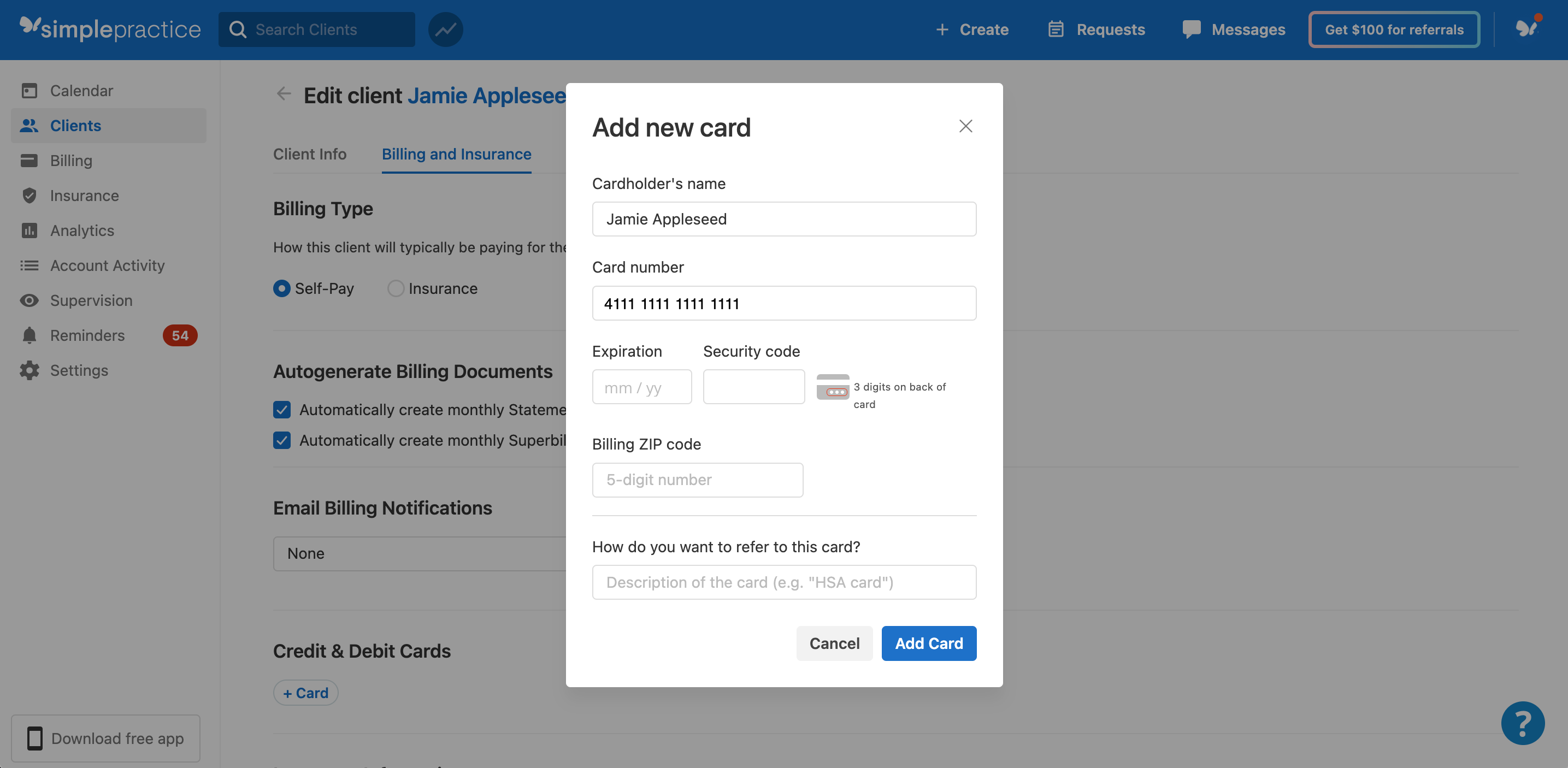Open Clients in the sidebar

(108, 126)
